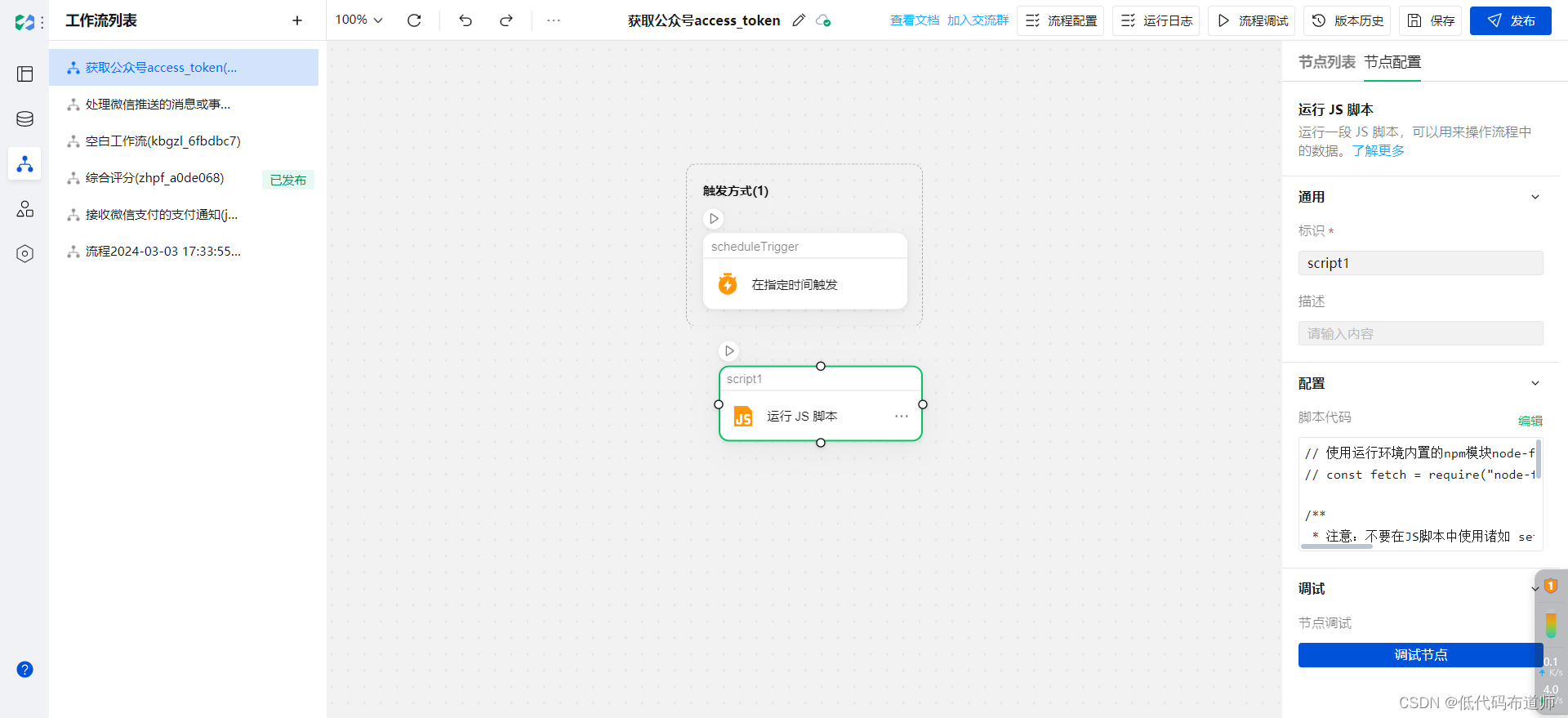This screenshot has width=1568, height=718.
Task: Click the app logo icon at top left
Action: click(24, 22)
